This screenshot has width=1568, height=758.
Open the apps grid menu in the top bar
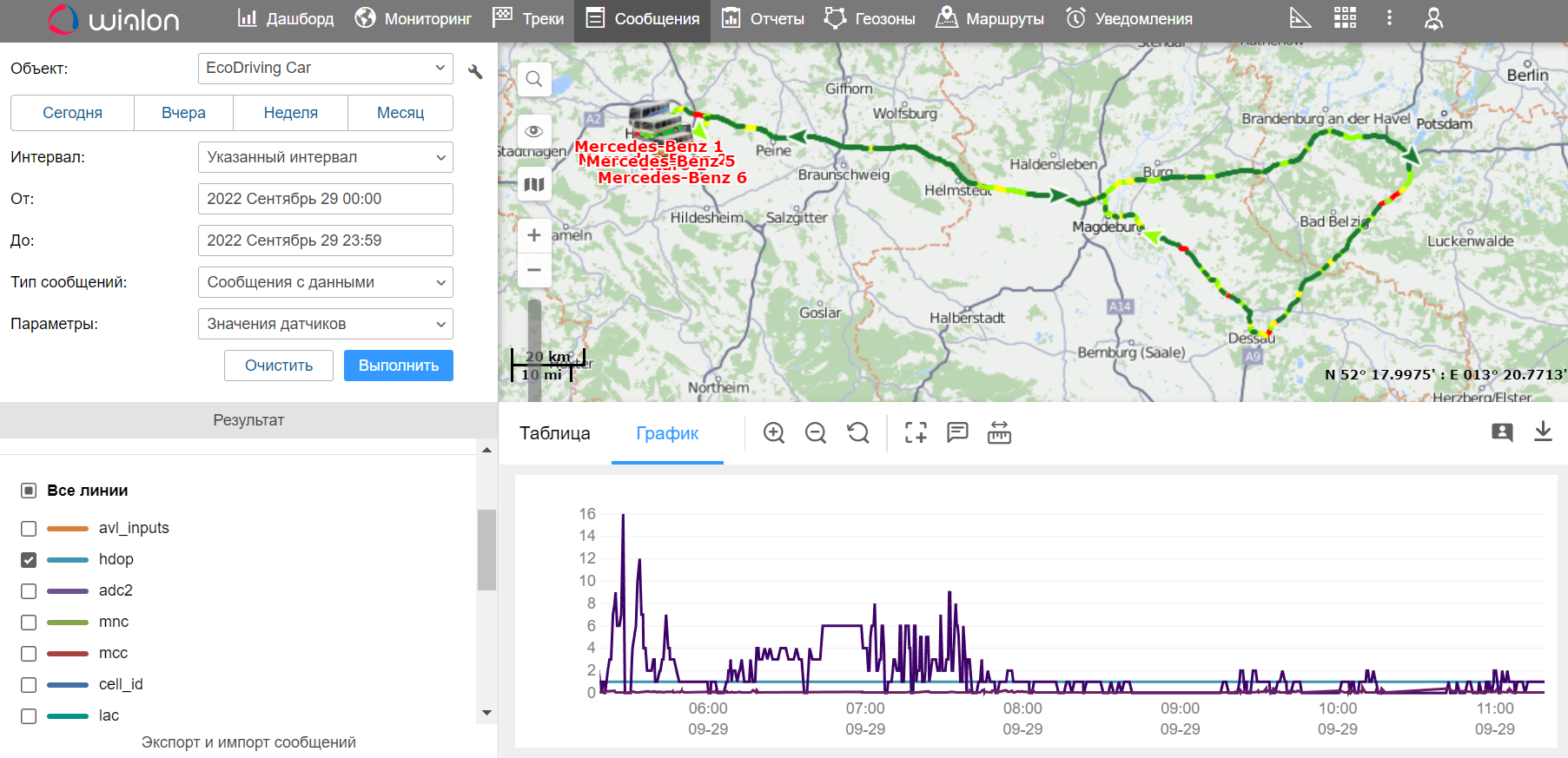(x=1345, y=18)
